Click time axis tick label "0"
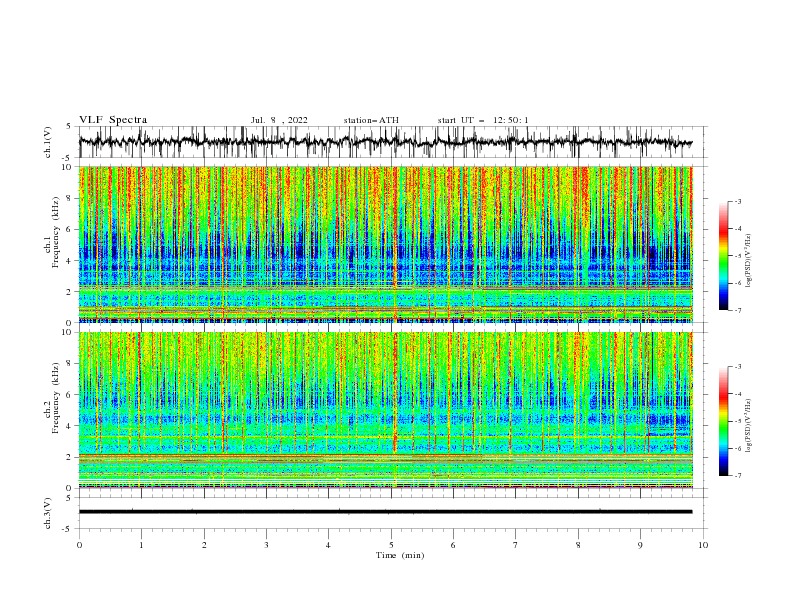Image resolution: width=792 pixels, height=612 pixels. 79,545
